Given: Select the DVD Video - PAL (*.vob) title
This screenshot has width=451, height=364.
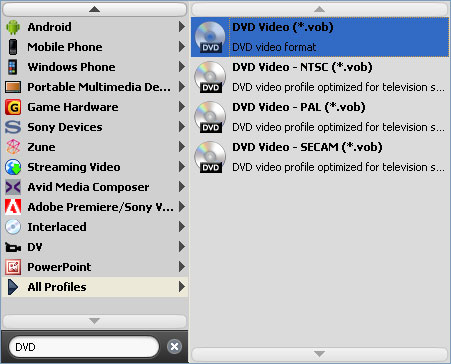Looking at the screenshot, I should [299, 107].
